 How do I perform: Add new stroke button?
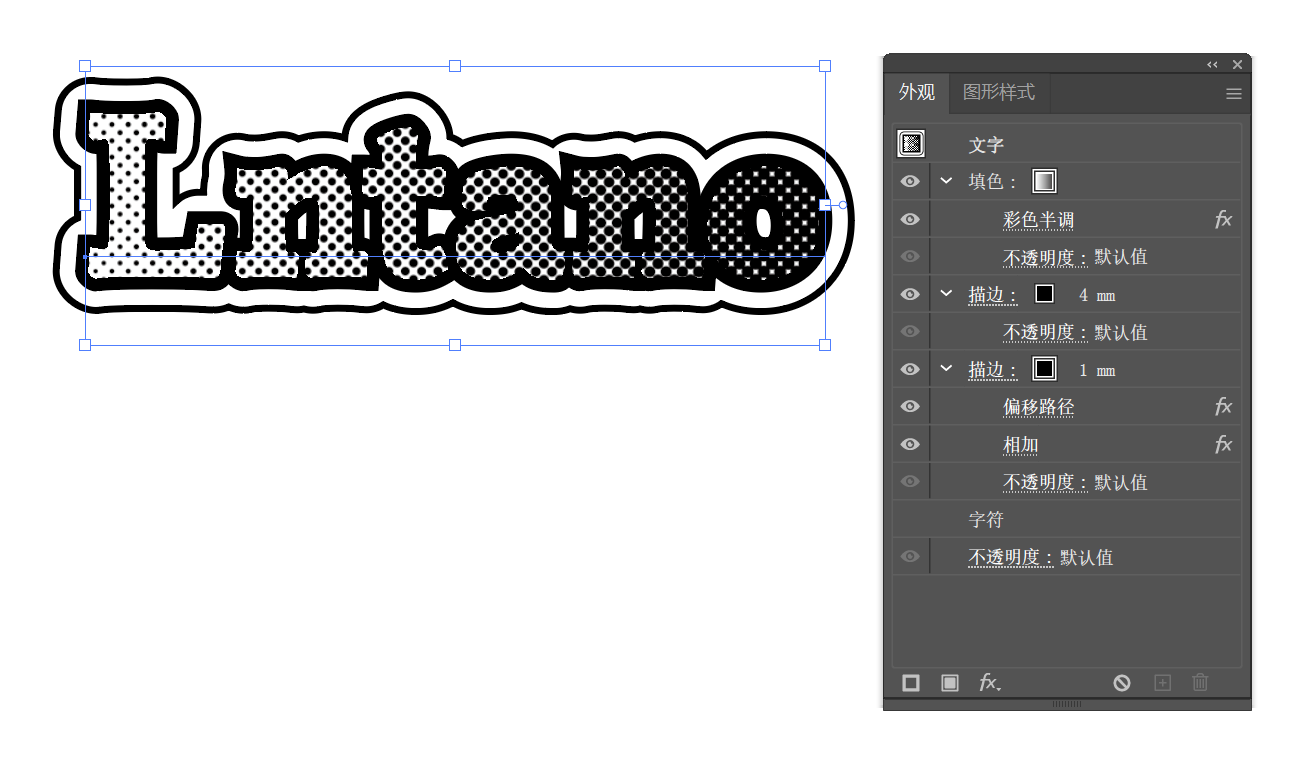pos(911,683)
